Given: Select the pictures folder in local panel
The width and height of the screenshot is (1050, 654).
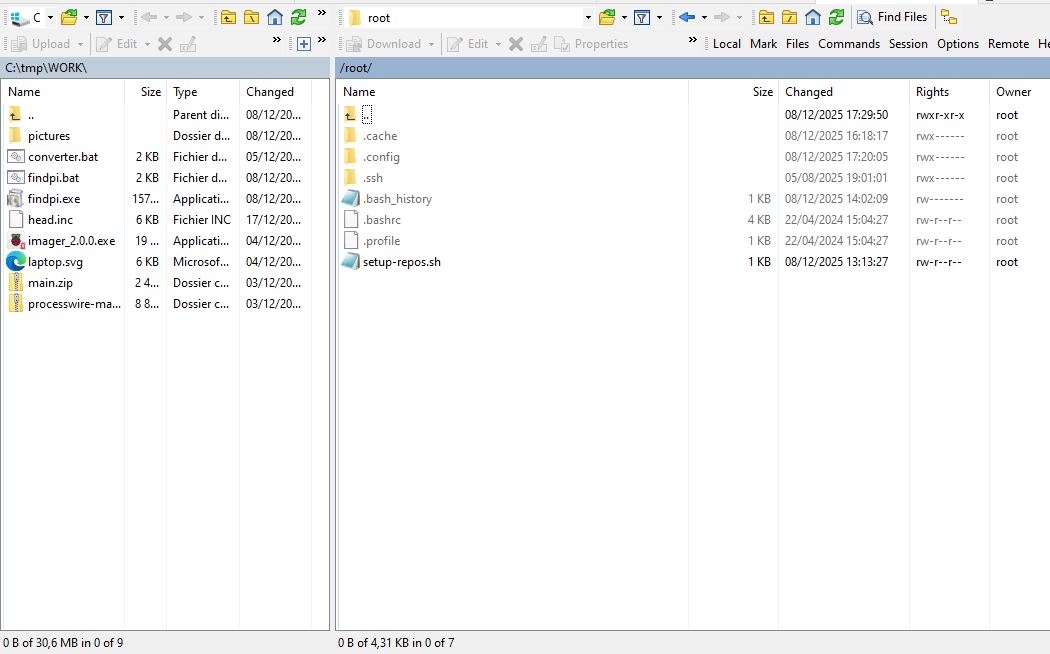Looking at the screenshot, I should [49, 136].
